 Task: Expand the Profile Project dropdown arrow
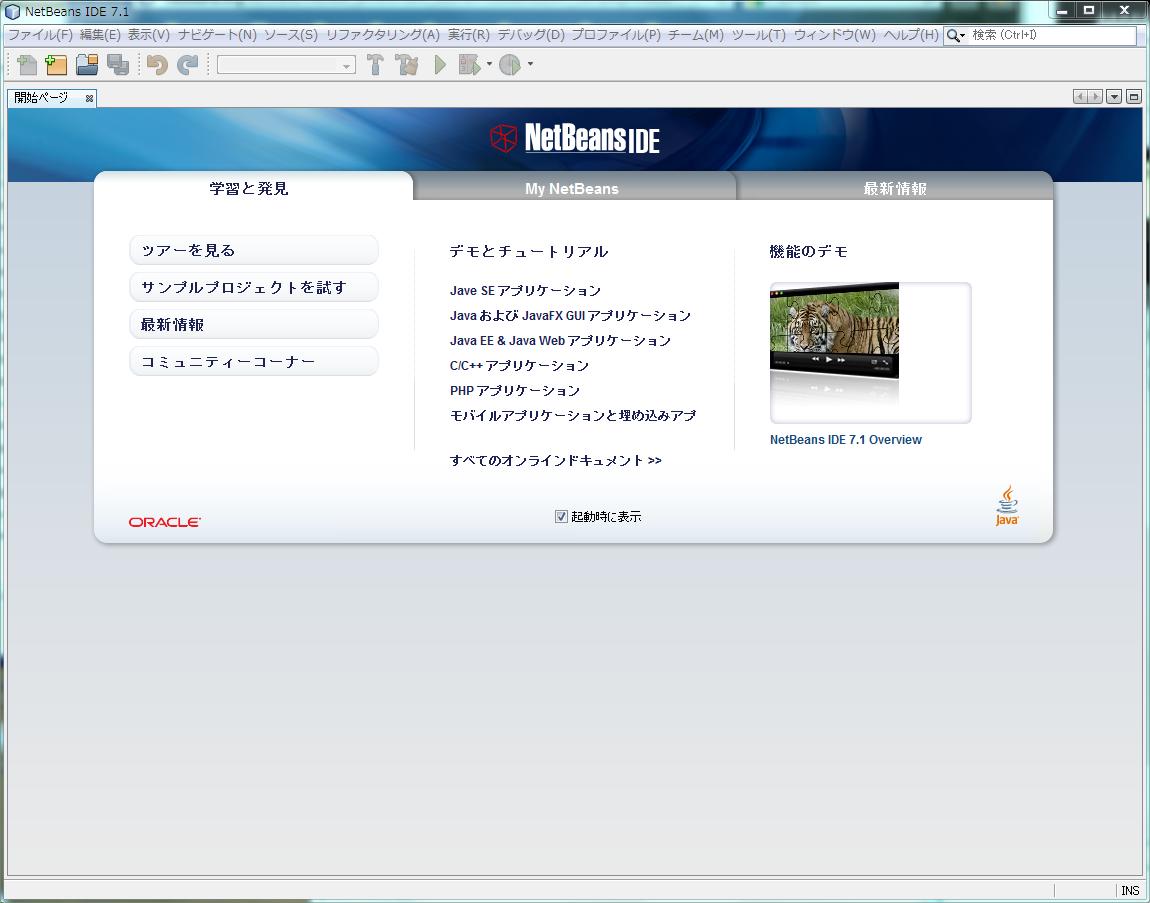530,65
